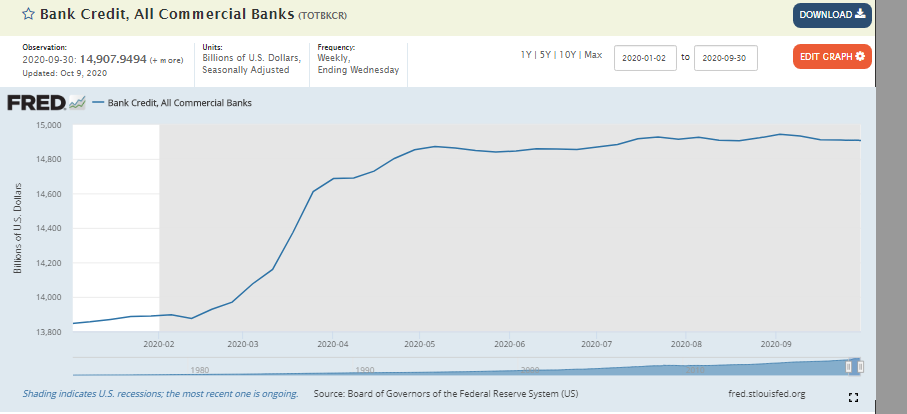This screenshot has height=414, width=907.
Task: Click the Billions of U.S. Dollars units text
Action: (x=252, y=64)
